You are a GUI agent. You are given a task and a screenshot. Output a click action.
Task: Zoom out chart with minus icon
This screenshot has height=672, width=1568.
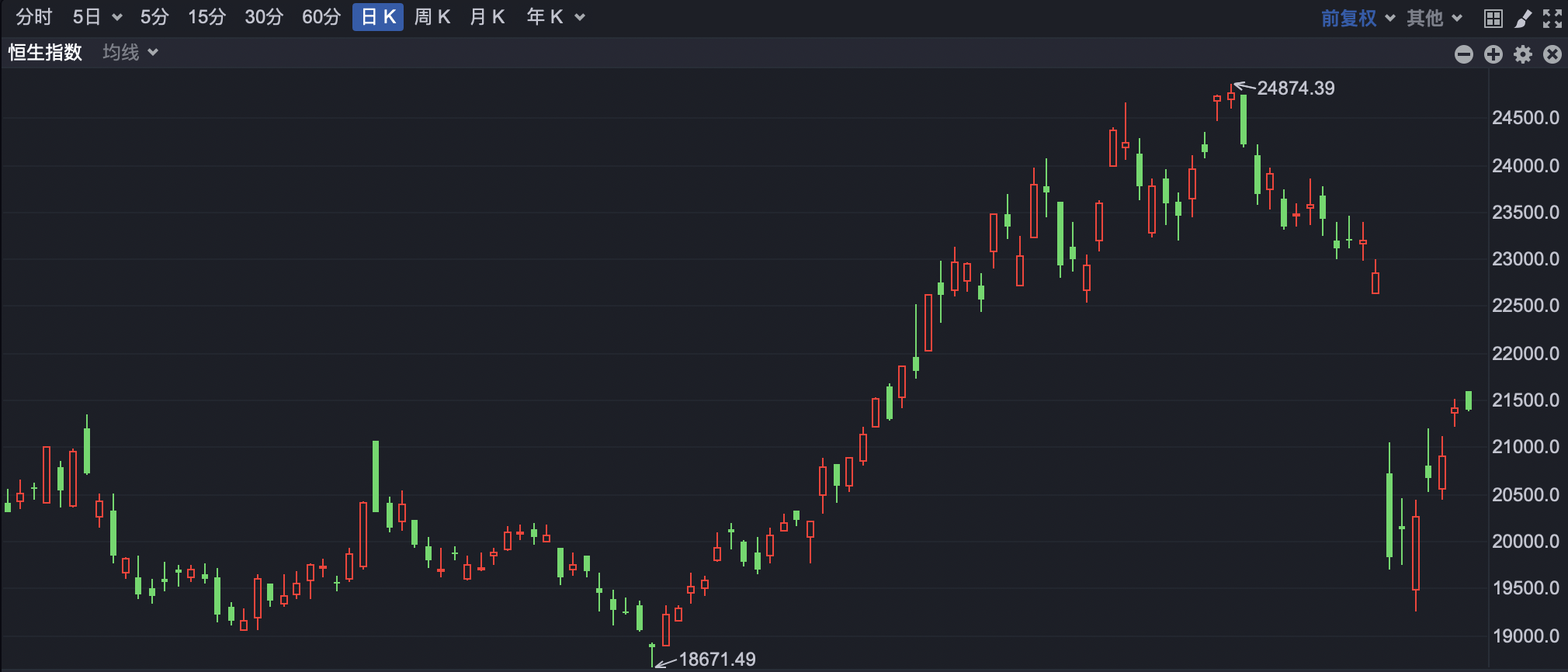[x=1464, y=54]
